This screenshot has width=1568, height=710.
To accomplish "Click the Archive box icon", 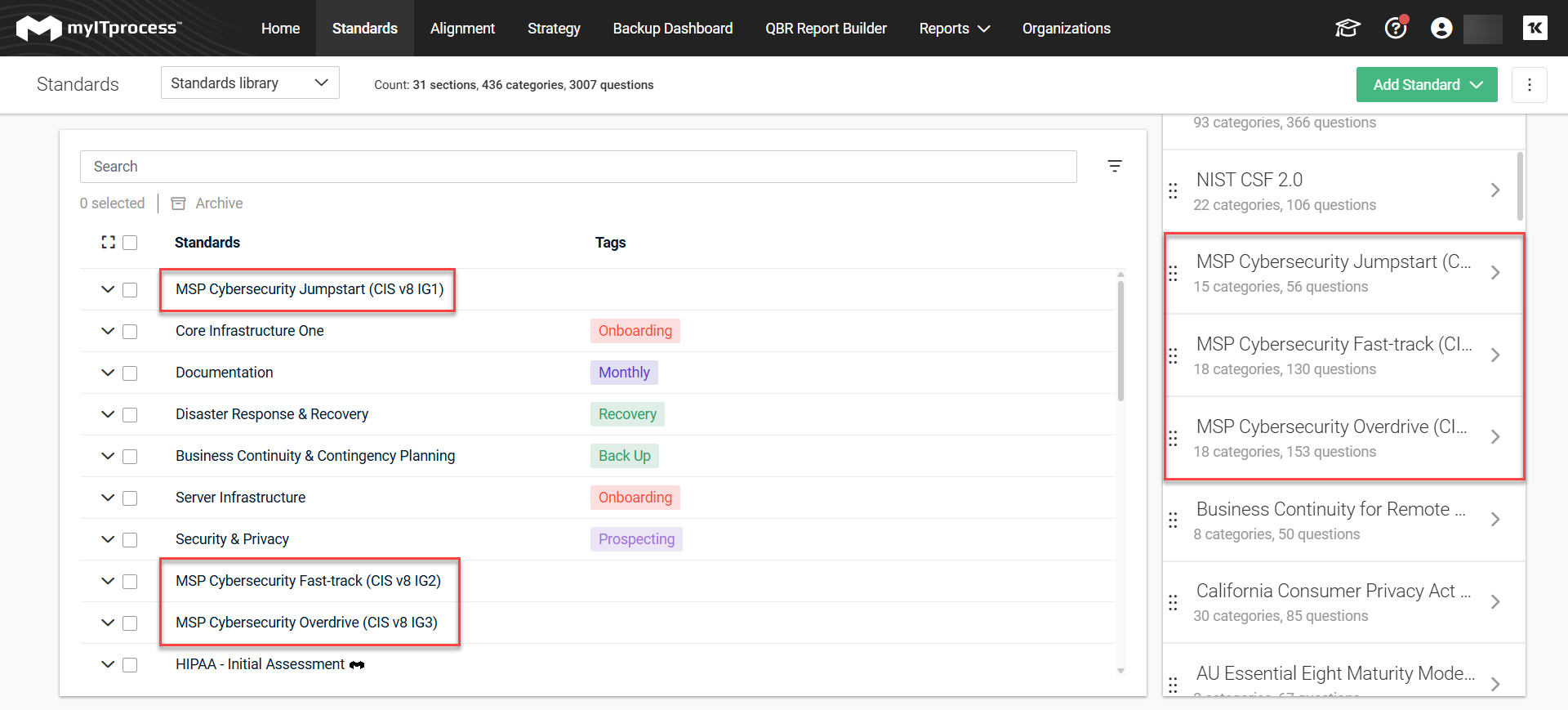I will (178, 203).
